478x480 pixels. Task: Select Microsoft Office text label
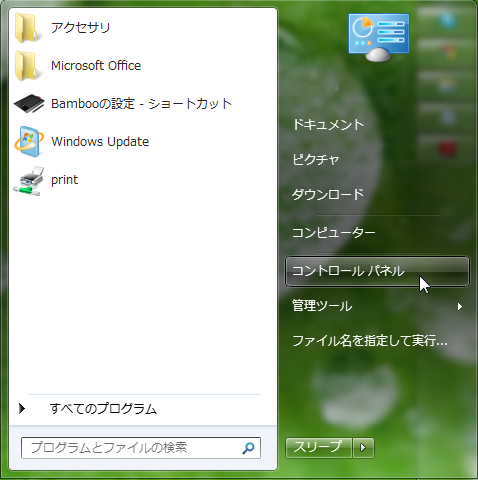(x=96, y=66)
